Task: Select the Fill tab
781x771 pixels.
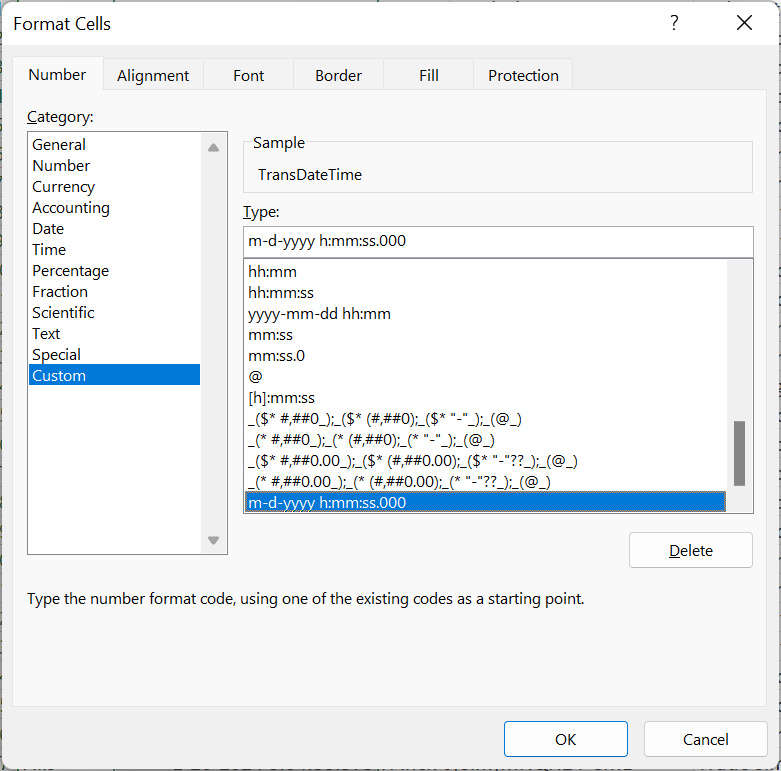Action: (x=427, y=75)
